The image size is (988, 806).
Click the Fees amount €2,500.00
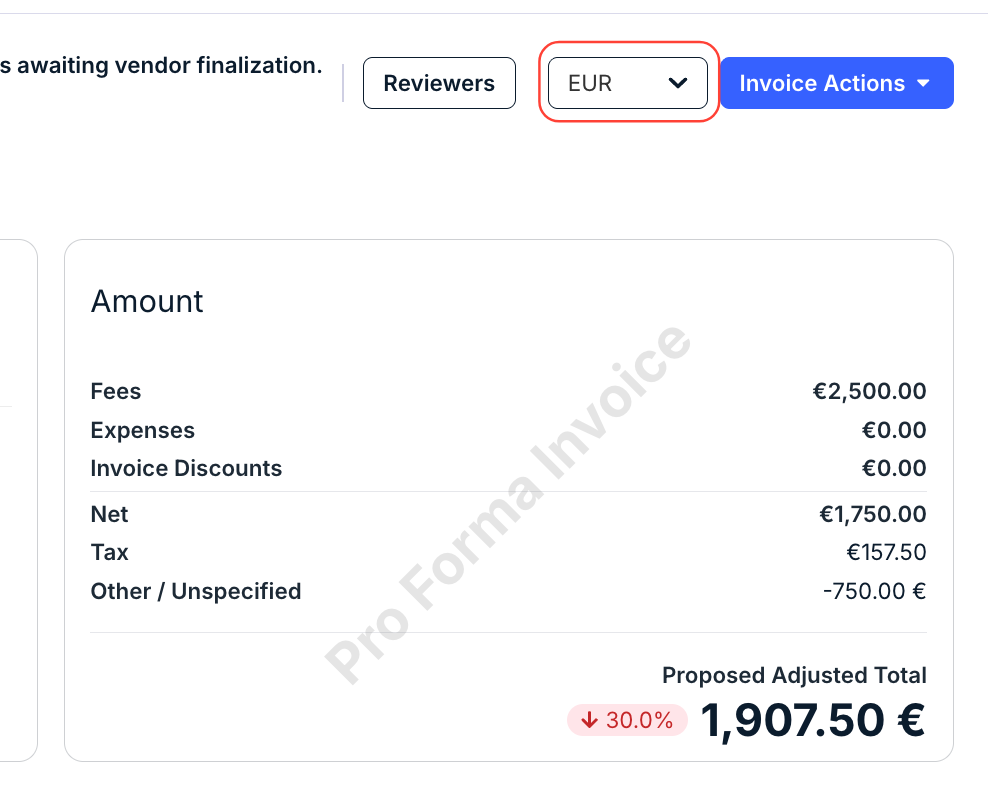tap(869, 391)
